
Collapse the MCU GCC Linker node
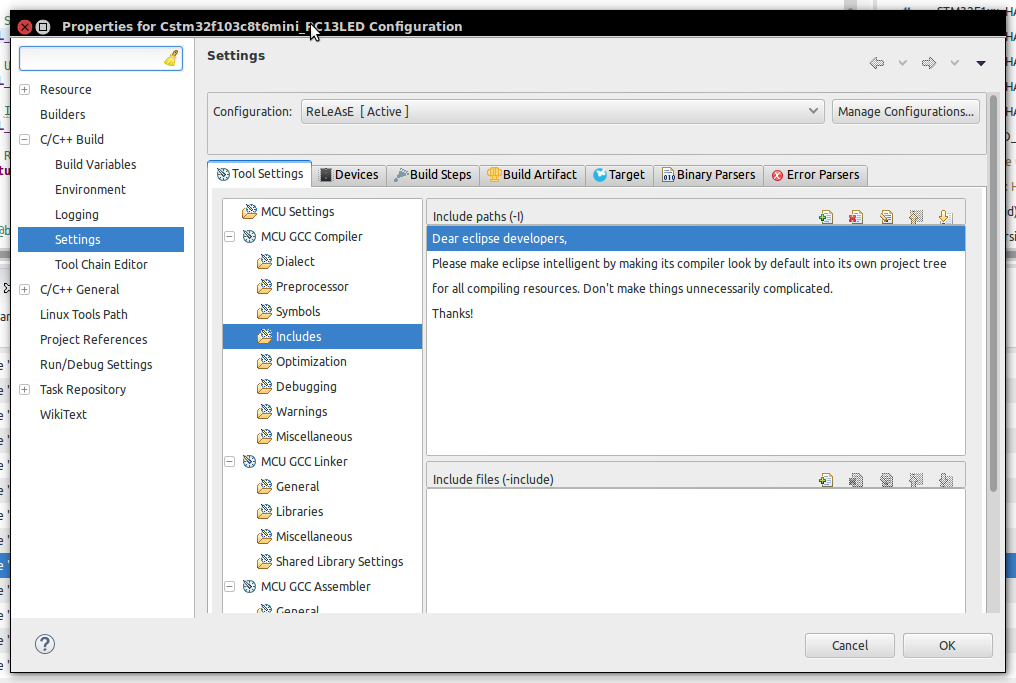[229, 461]
